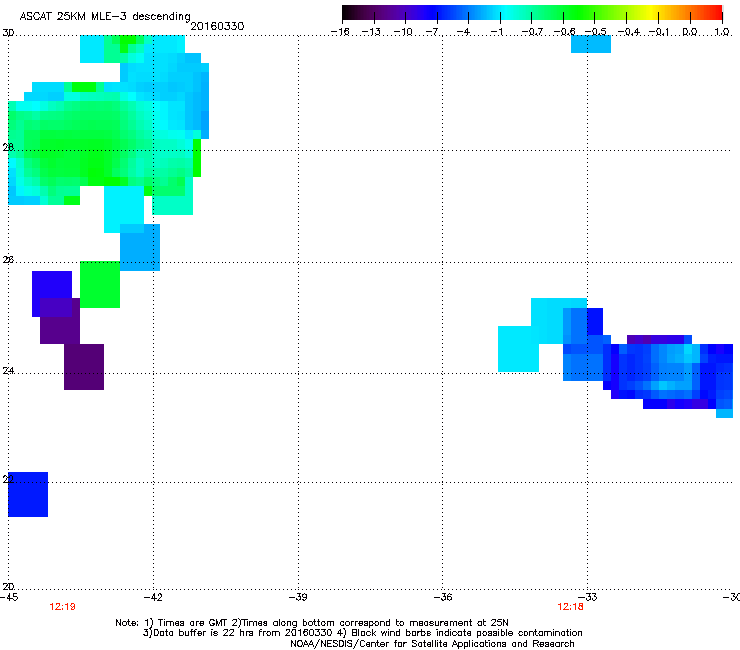Click the latitude label "24"
The height and width of the screenshot is (650, 740).
(x=8, y=371)
